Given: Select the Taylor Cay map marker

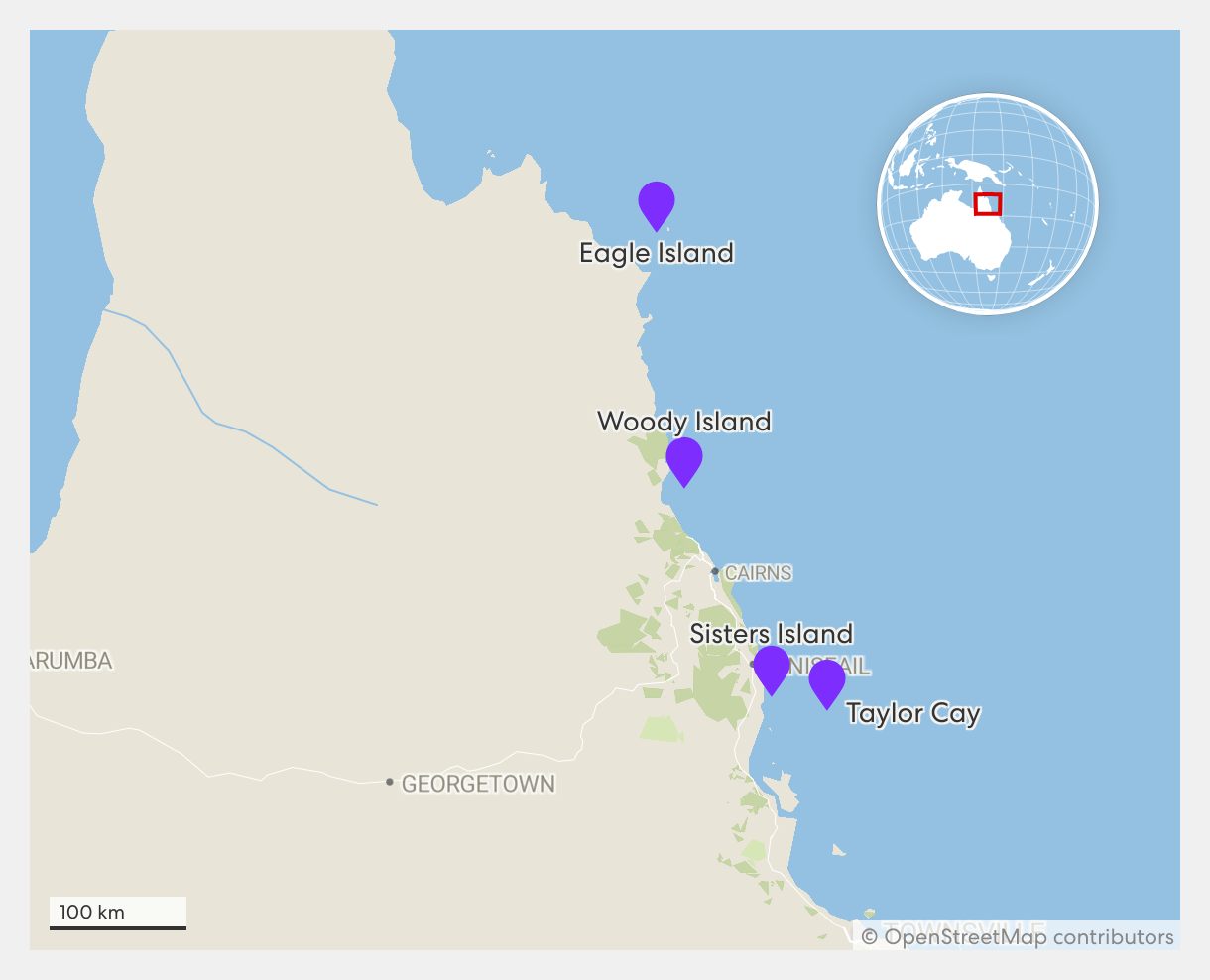Looking at the screenshot, I should (x=826, y=681).
